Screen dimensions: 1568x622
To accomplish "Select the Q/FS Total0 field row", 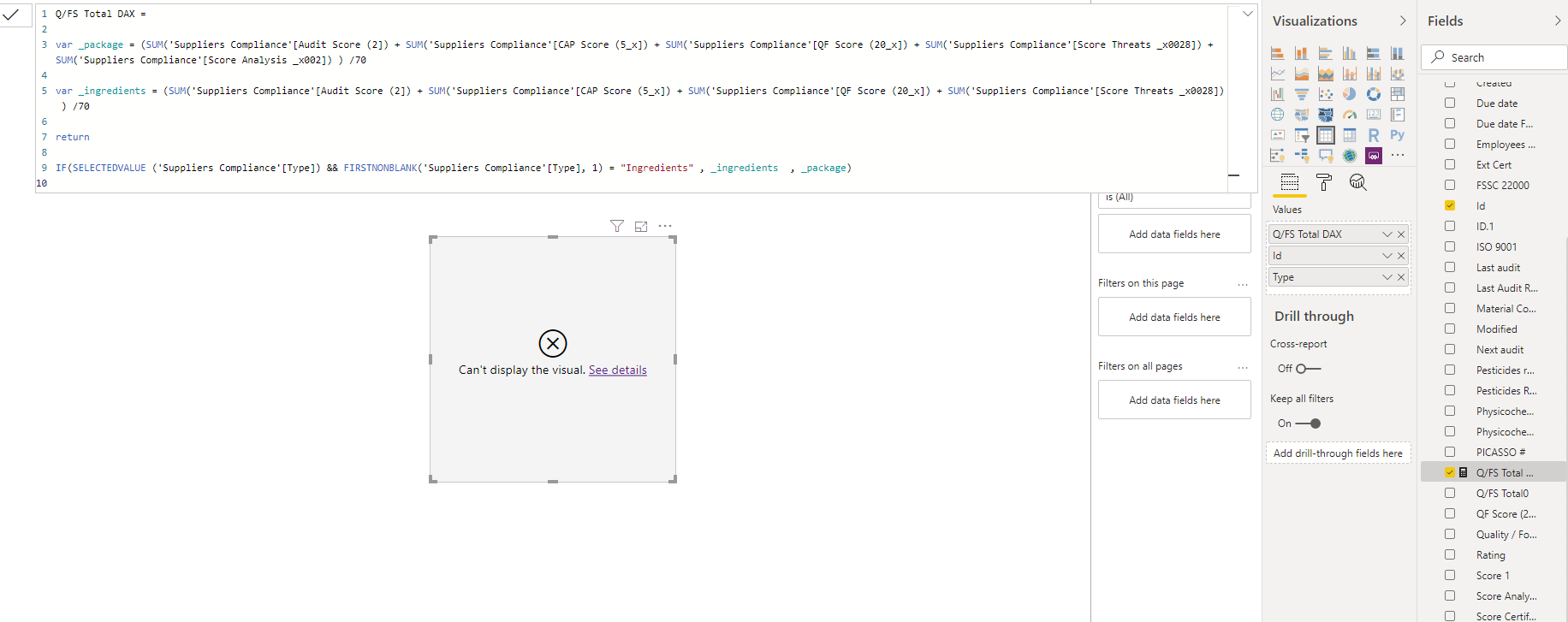I will 1494,493.
